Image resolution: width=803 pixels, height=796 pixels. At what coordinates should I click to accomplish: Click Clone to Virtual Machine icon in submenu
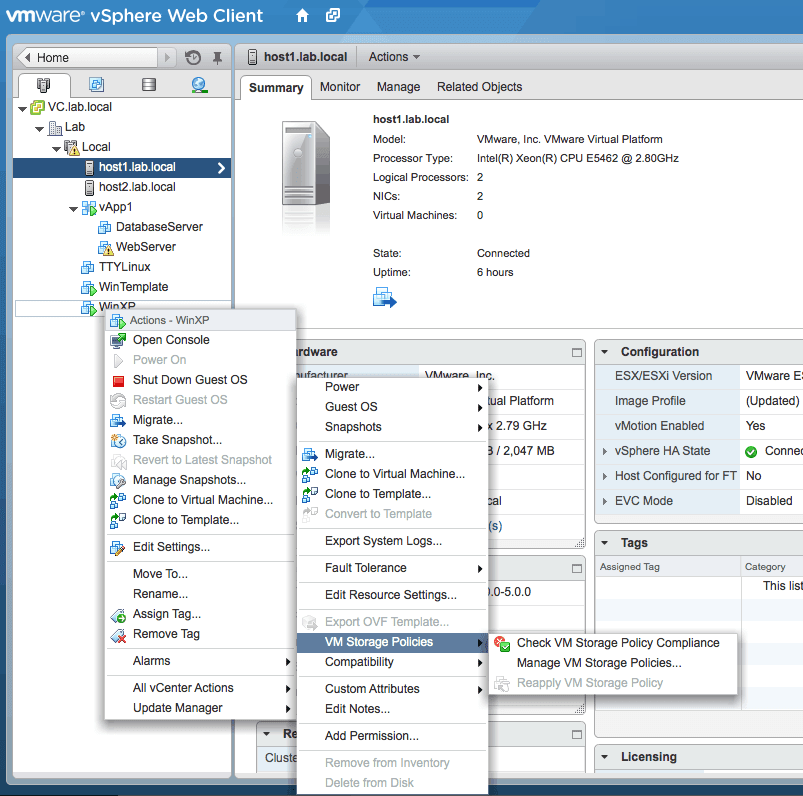(x=309, y=474)
